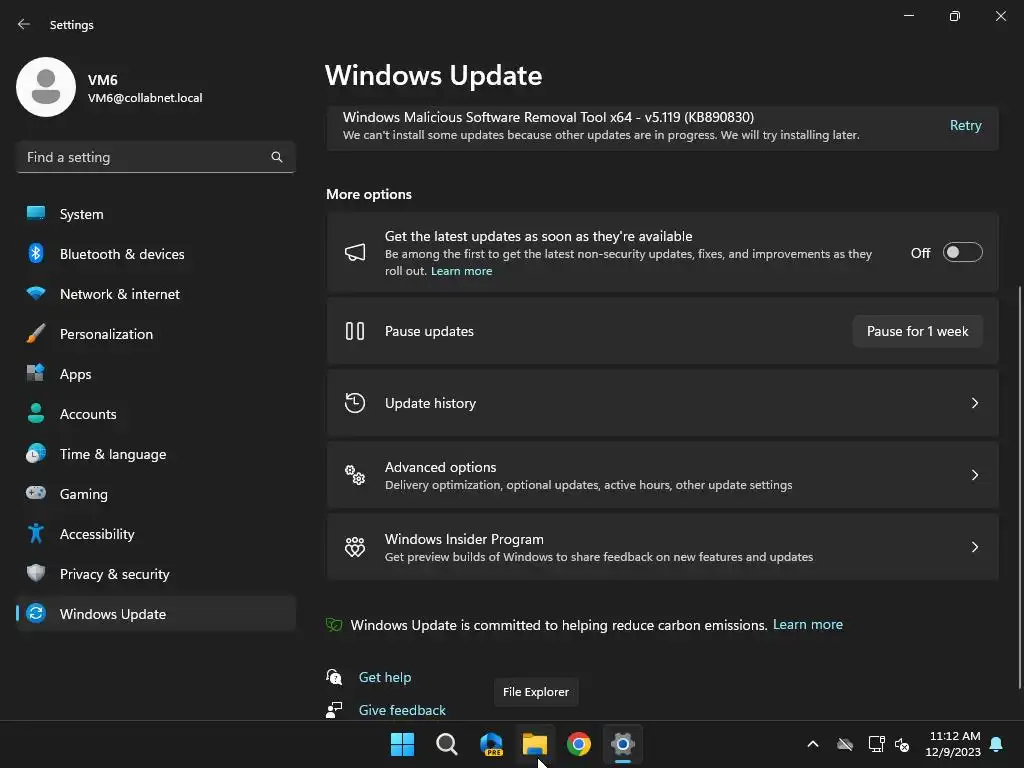Viewport: 1024px width, 768px height.
Task: Click the Find a setting search field
Action: (x=156, y=157)
